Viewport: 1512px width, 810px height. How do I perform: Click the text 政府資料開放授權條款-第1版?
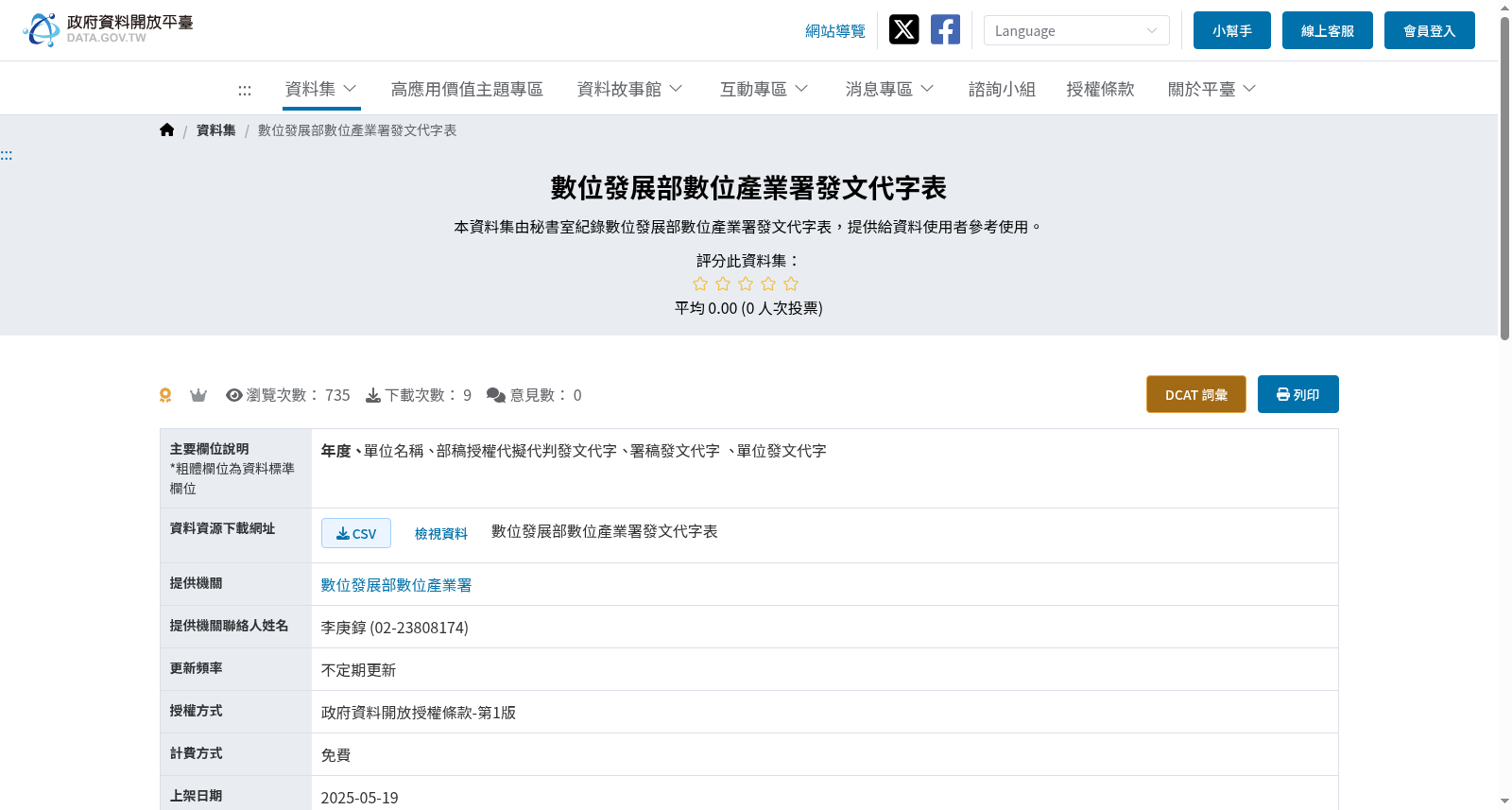coord(419,713)
